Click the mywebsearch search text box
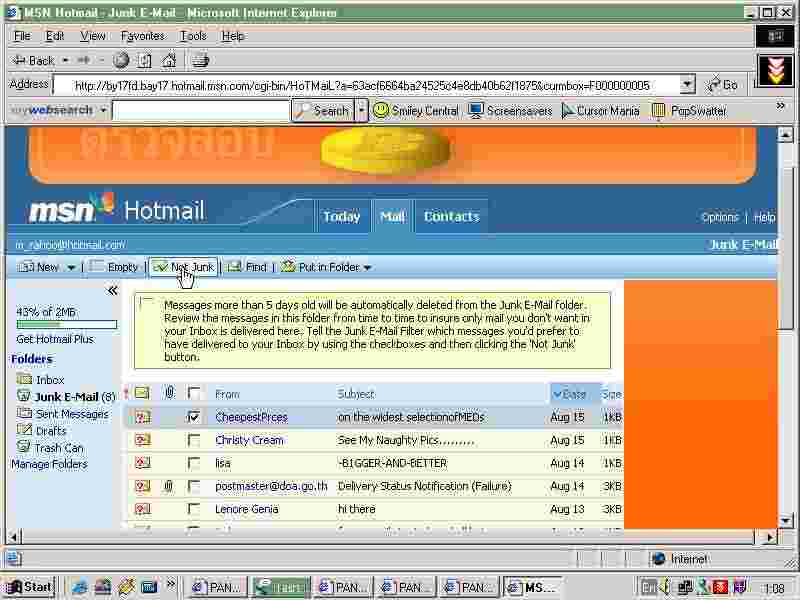The image size is (800, 600). point(201,110)
